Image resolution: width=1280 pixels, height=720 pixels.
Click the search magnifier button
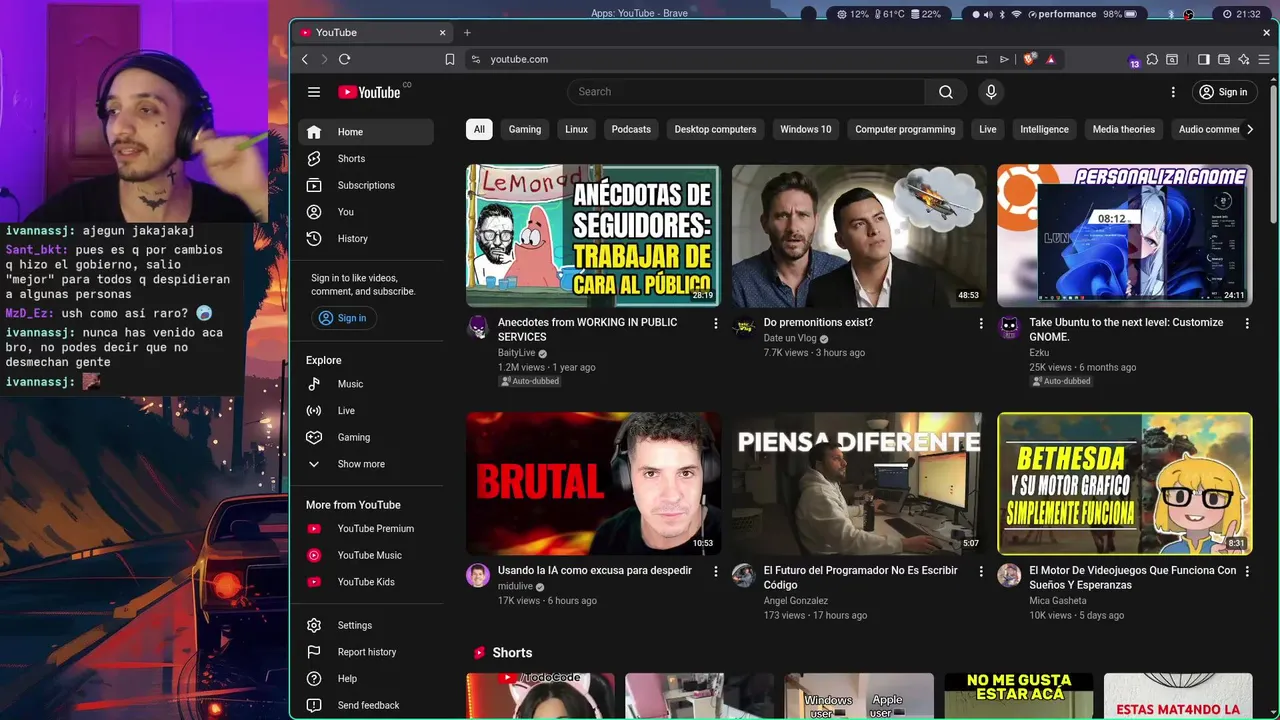946,92
